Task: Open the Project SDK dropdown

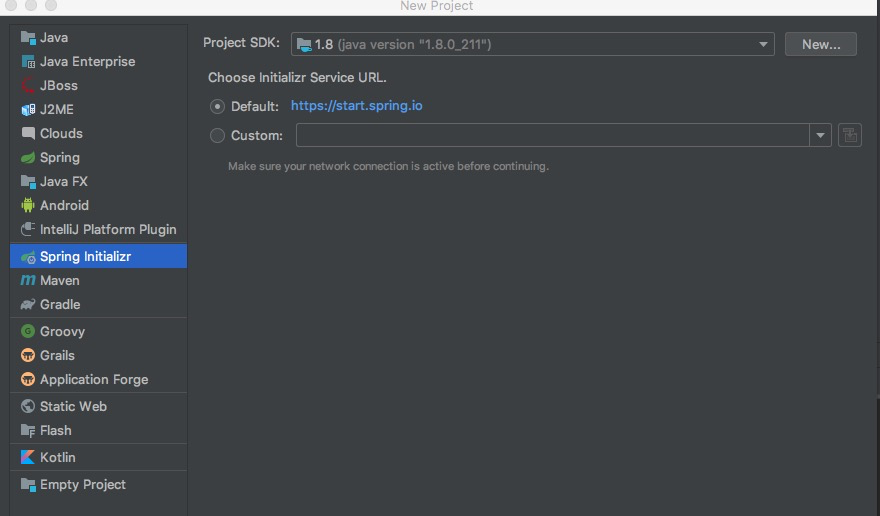Action: [x=533, y=44]
